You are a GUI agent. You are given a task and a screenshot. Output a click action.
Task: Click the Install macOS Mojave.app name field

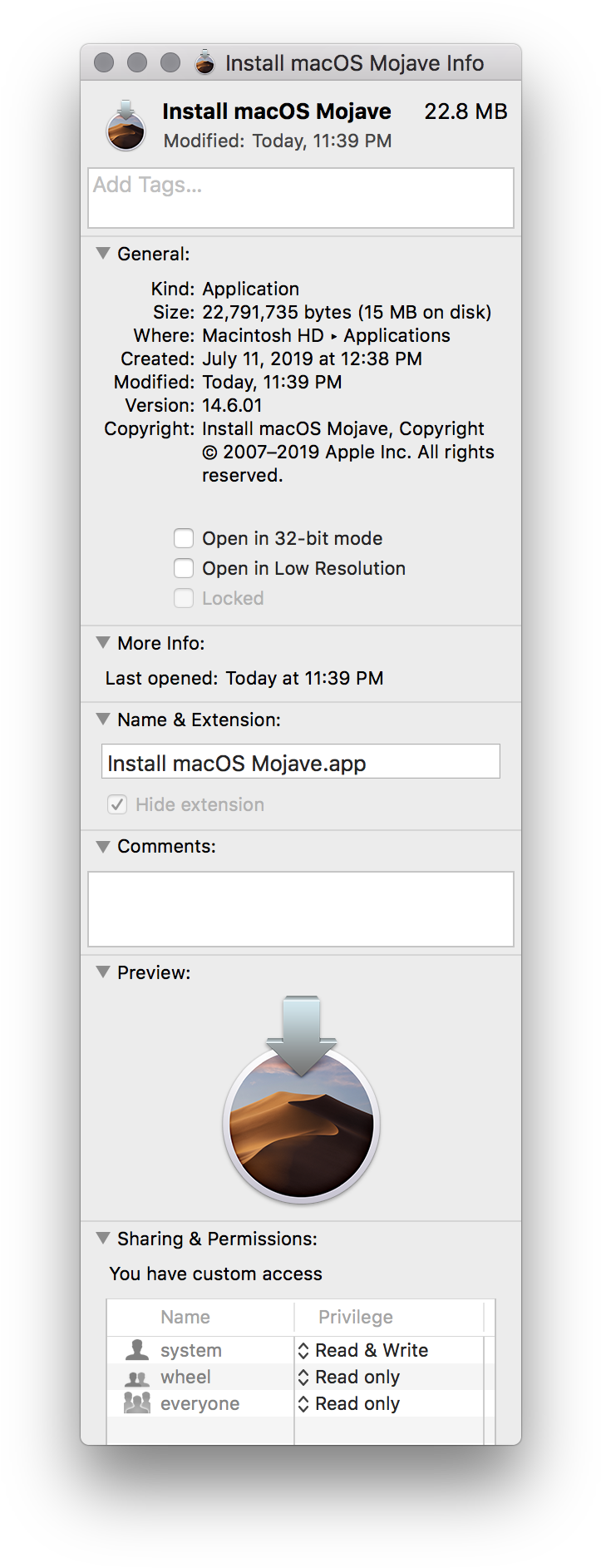301,761
